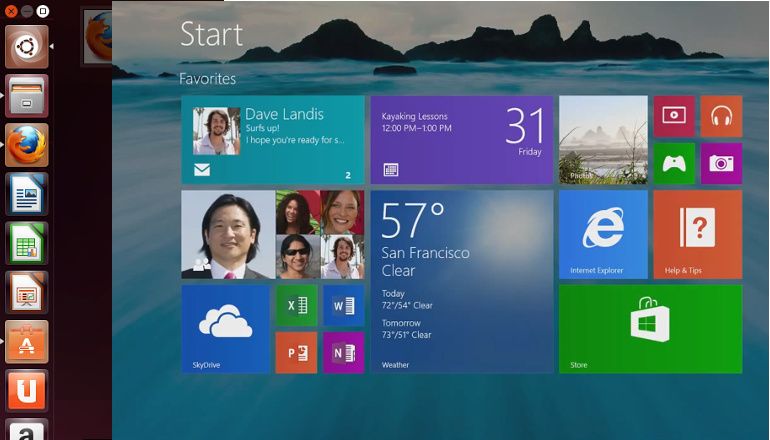Launch the Store tile
This screenshot has width=770, height=440.
point(650,328)
